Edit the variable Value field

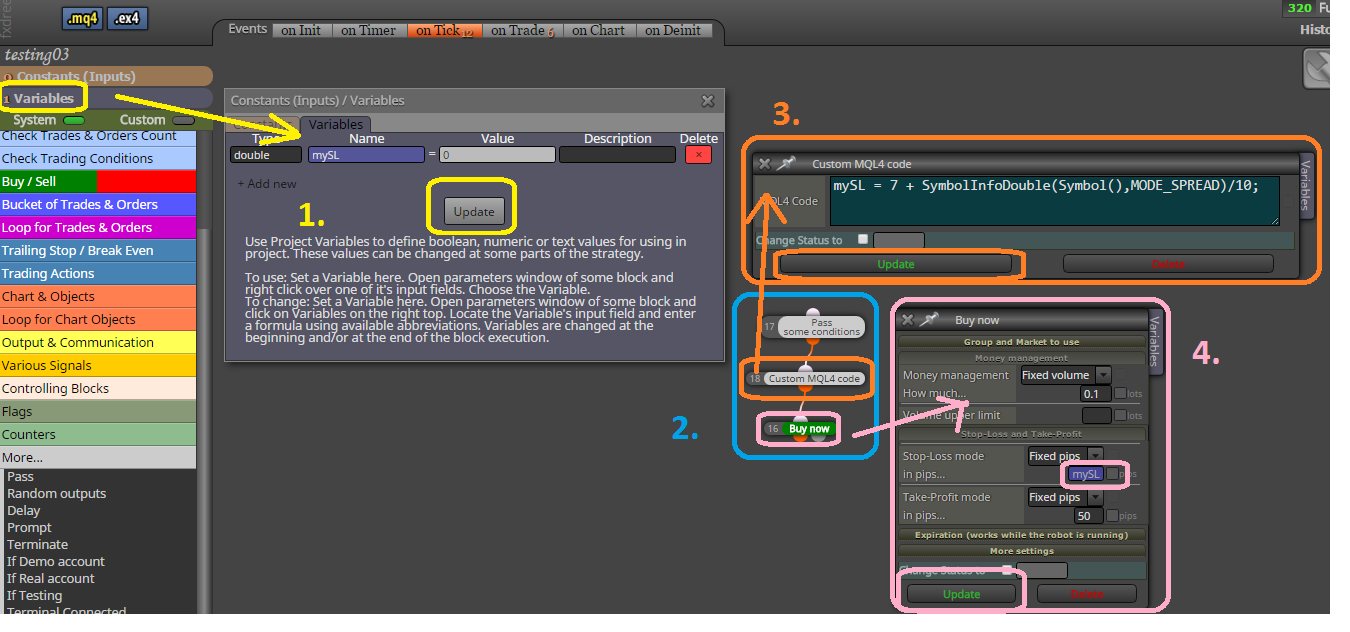497,155
